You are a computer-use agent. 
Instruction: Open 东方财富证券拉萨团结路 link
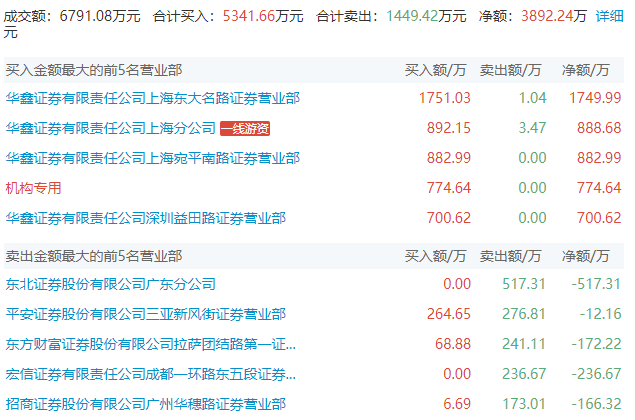(x=151, y=344)
